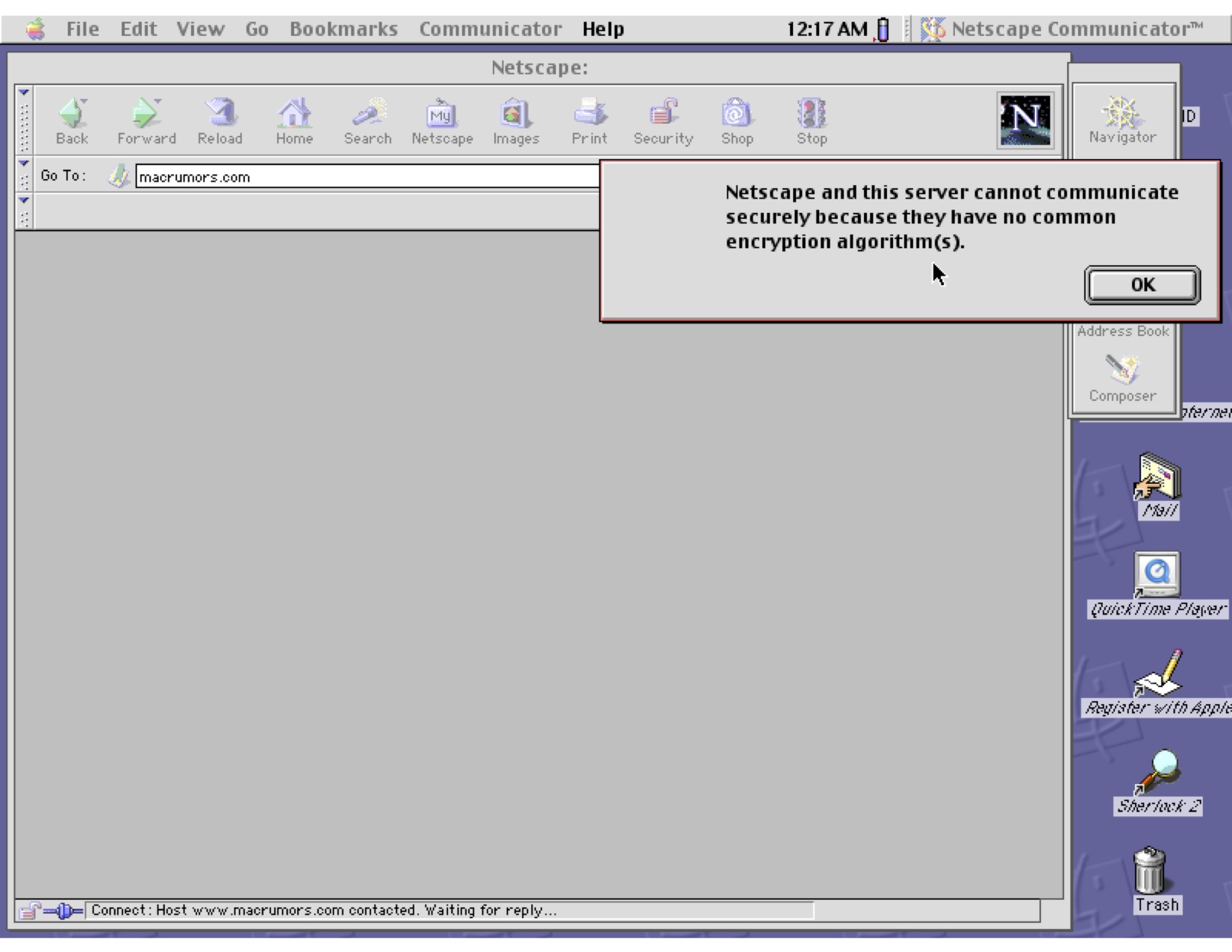Print the page with Print icon

(589, 121)
